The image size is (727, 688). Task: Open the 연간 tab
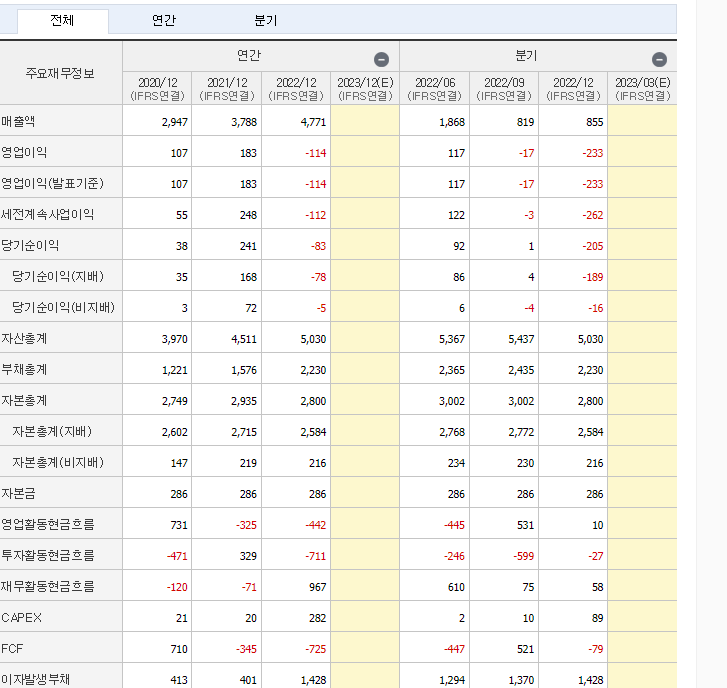(164, 20)
